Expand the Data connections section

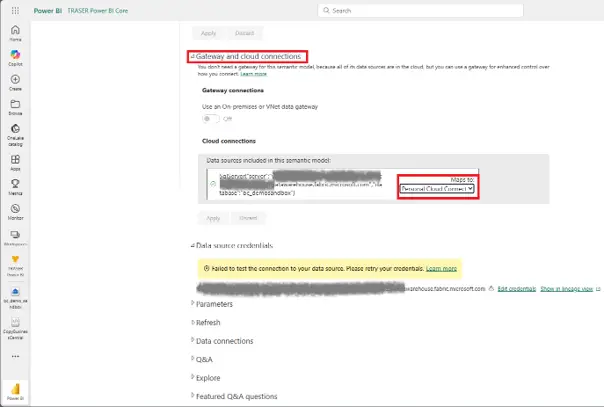193,340
